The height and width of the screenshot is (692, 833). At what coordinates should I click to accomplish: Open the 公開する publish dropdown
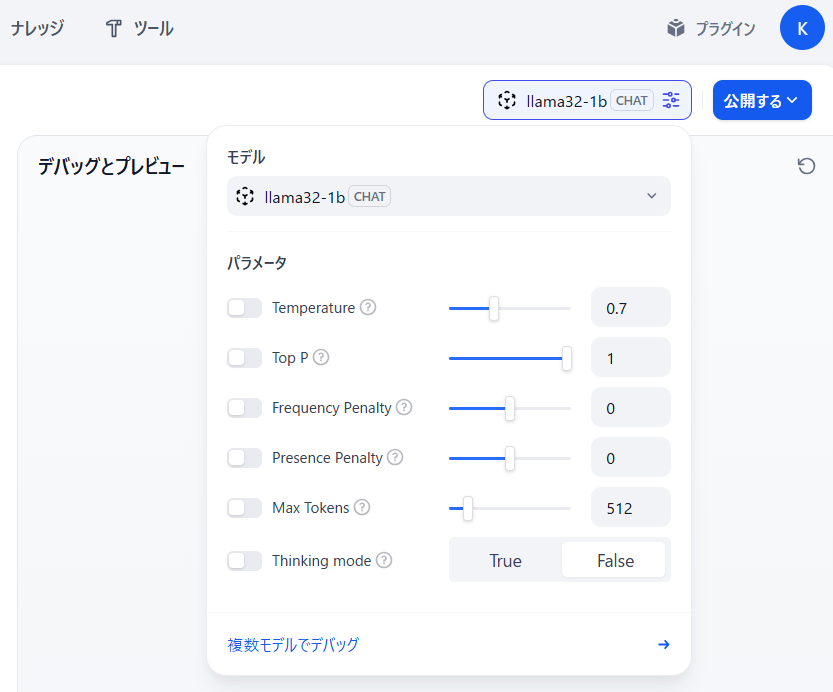(x=762, y=100)
